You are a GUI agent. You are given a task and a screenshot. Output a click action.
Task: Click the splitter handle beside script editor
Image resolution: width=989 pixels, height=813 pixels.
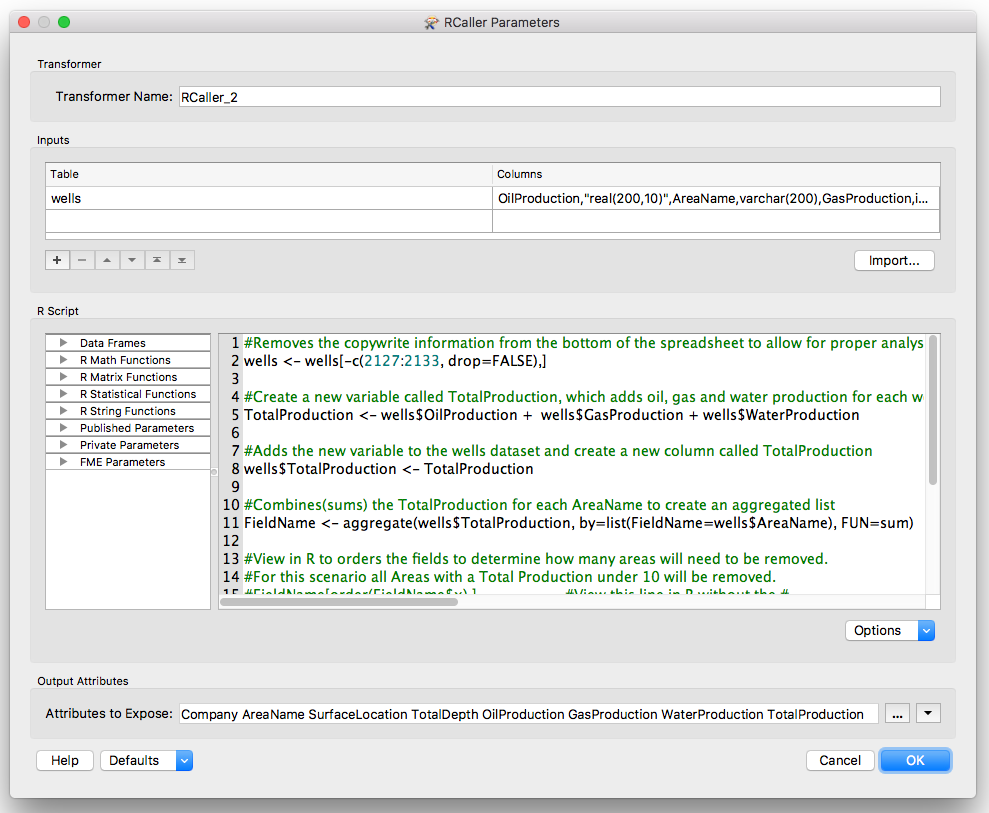coord(214,472)
